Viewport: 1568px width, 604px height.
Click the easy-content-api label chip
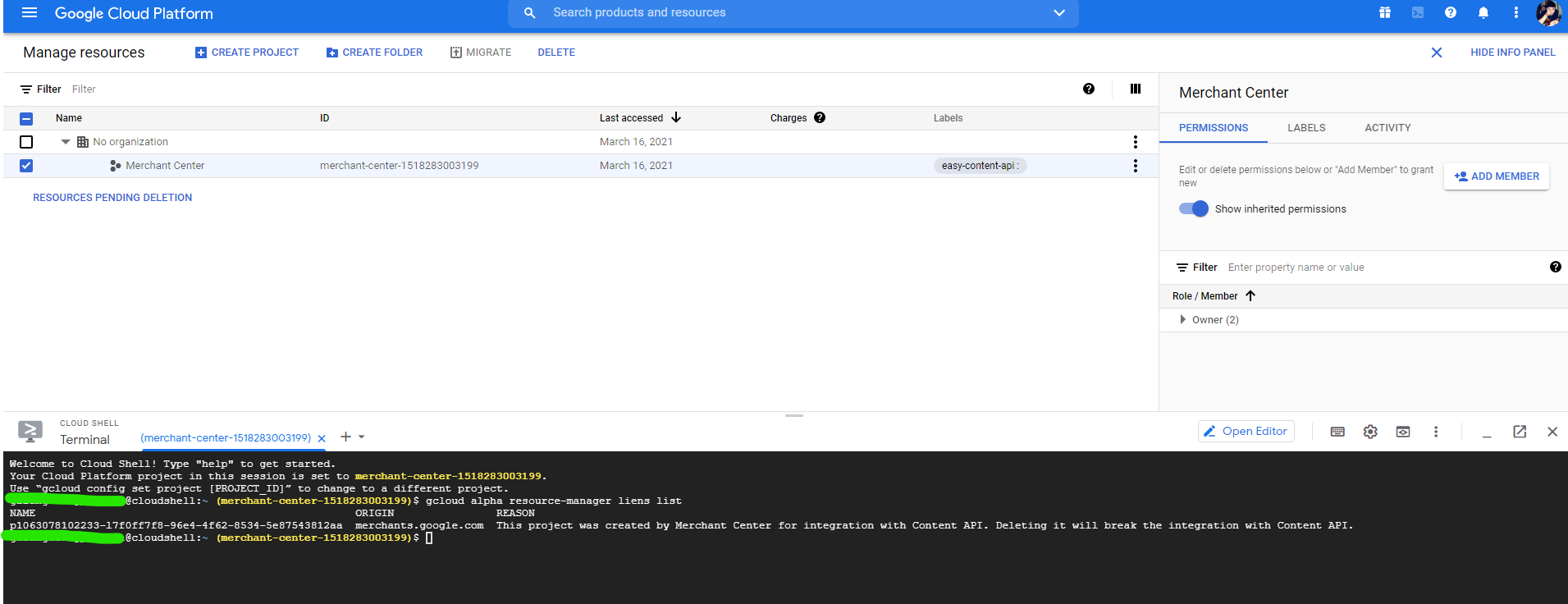point(980,166)
